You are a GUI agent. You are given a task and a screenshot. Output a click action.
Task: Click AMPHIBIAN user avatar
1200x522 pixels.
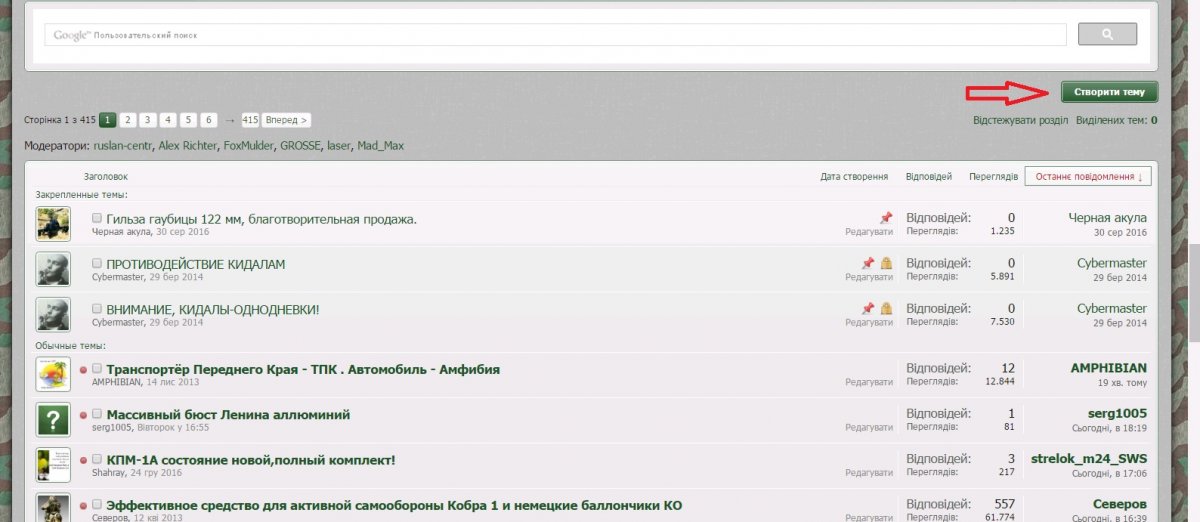coord(53,374)
